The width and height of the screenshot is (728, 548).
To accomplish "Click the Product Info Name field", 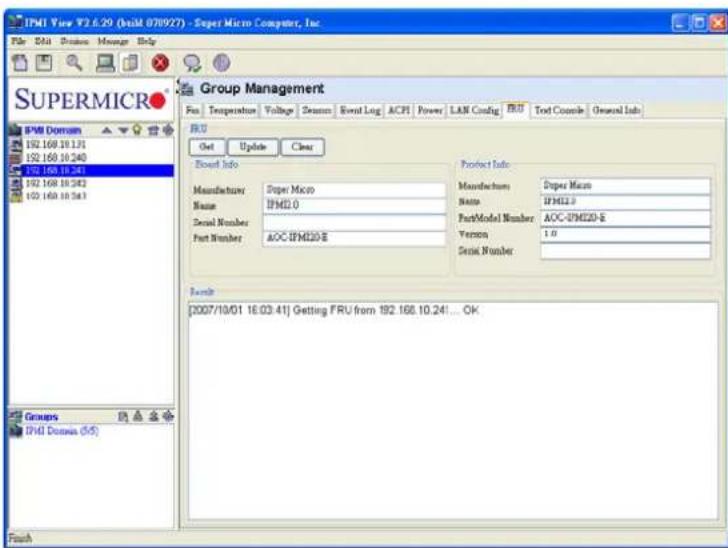I will [625, 202].
